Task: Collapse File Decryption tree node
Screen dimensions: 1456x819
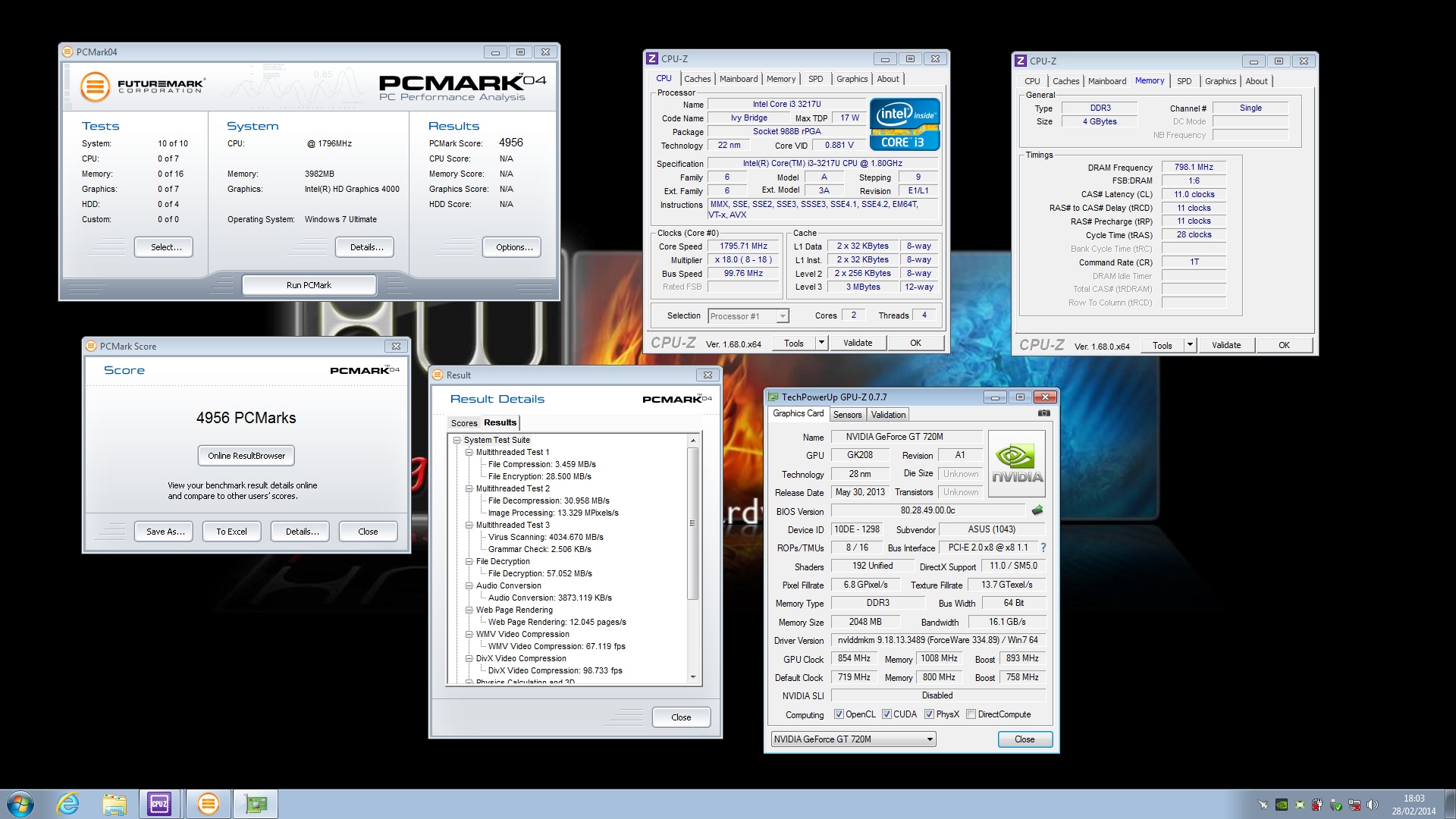Action: (x=469, y=561)
